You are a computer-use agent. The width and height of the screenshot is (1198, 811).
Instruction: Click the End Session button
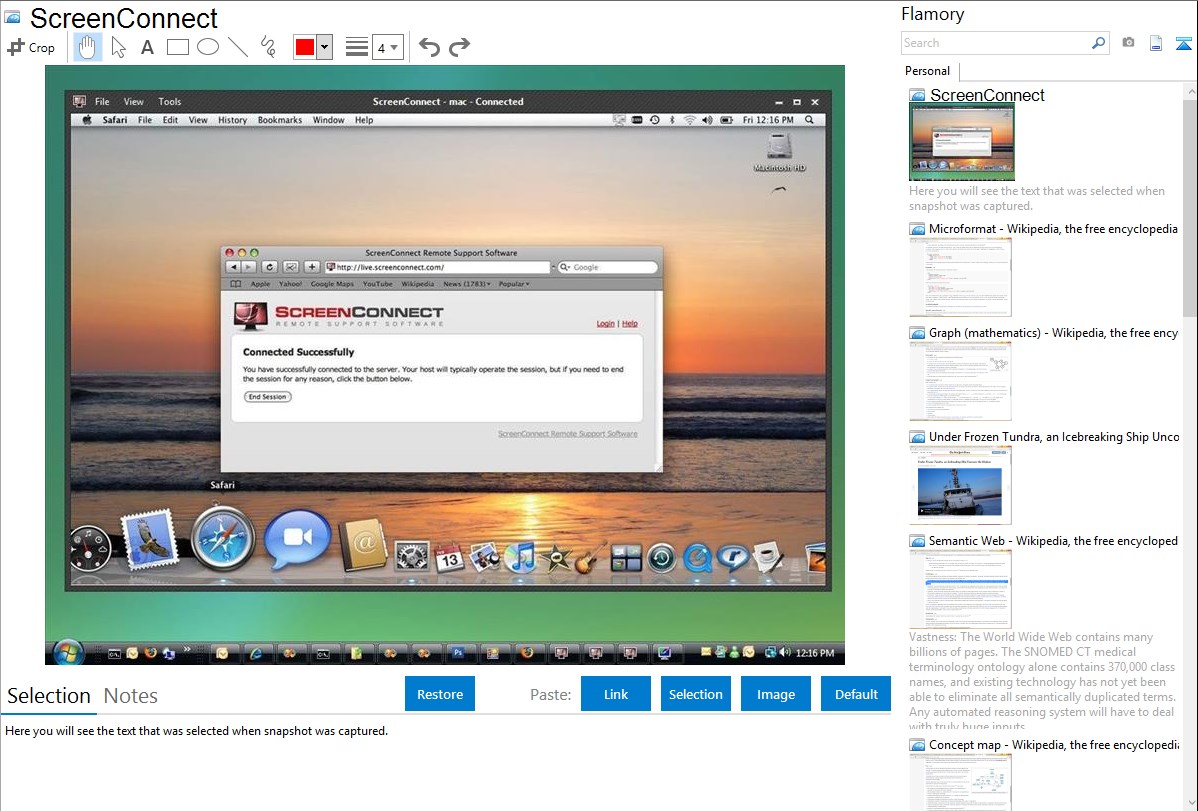pyautogui.click(x=267, y=397)
